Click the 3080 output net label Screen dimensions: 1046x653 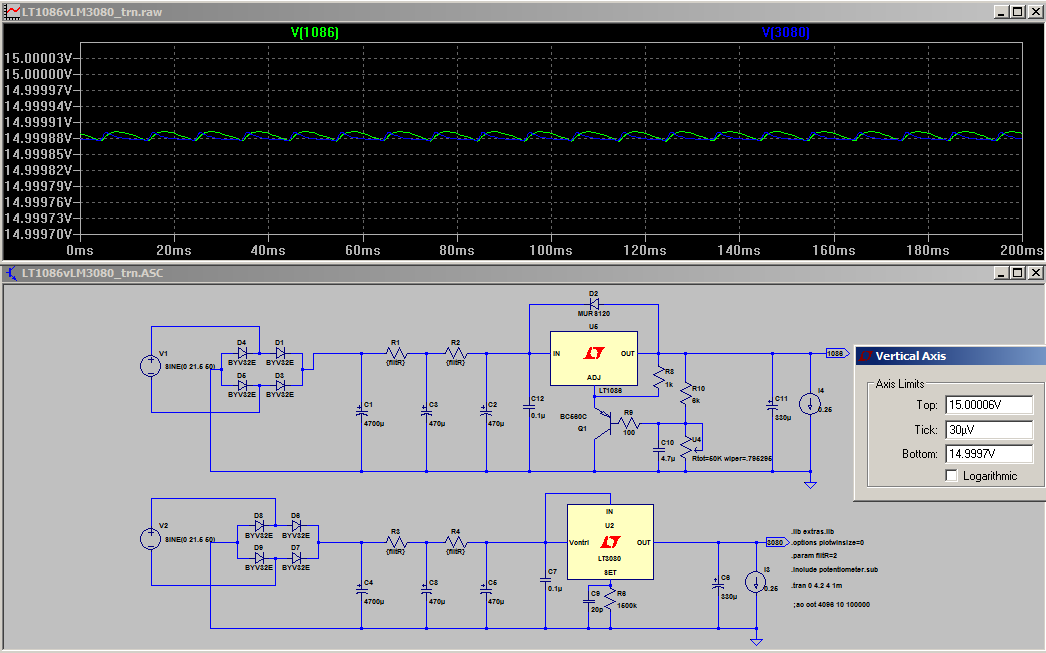[x=776, y=542]
